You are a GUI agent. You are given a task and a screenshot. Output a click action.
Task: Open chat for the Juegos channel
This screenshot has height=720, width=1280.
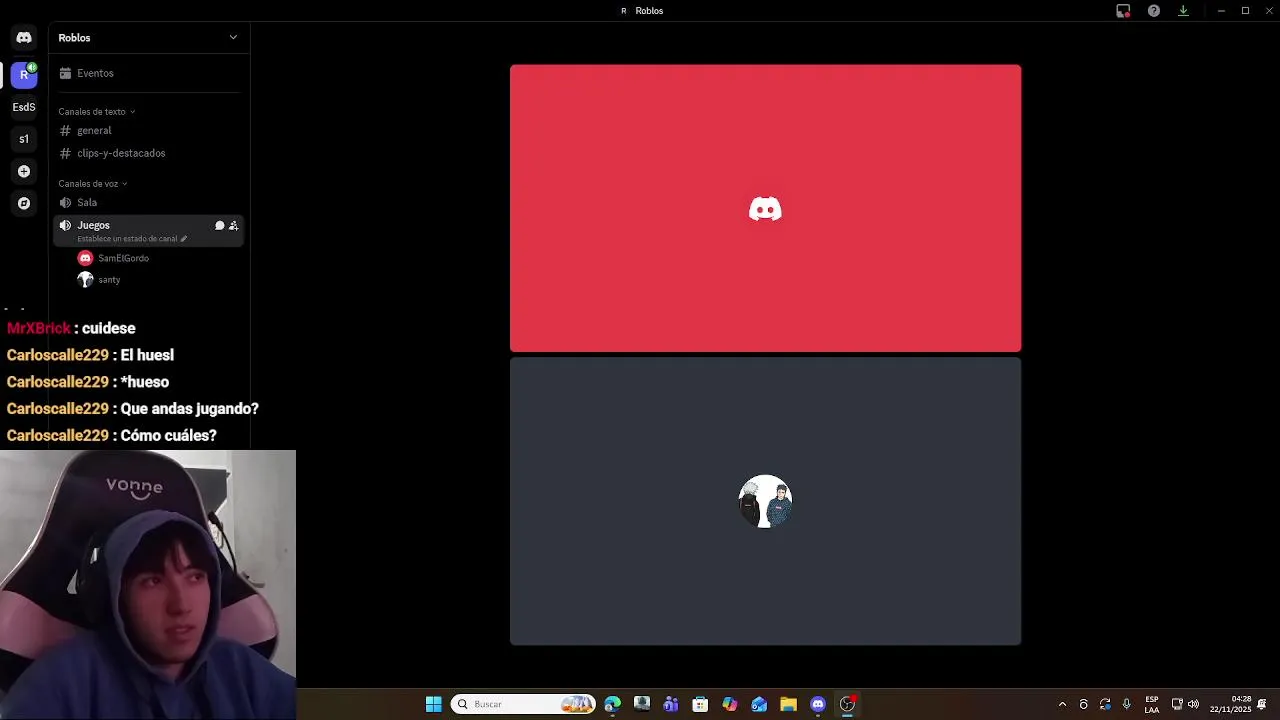point(220,226)
